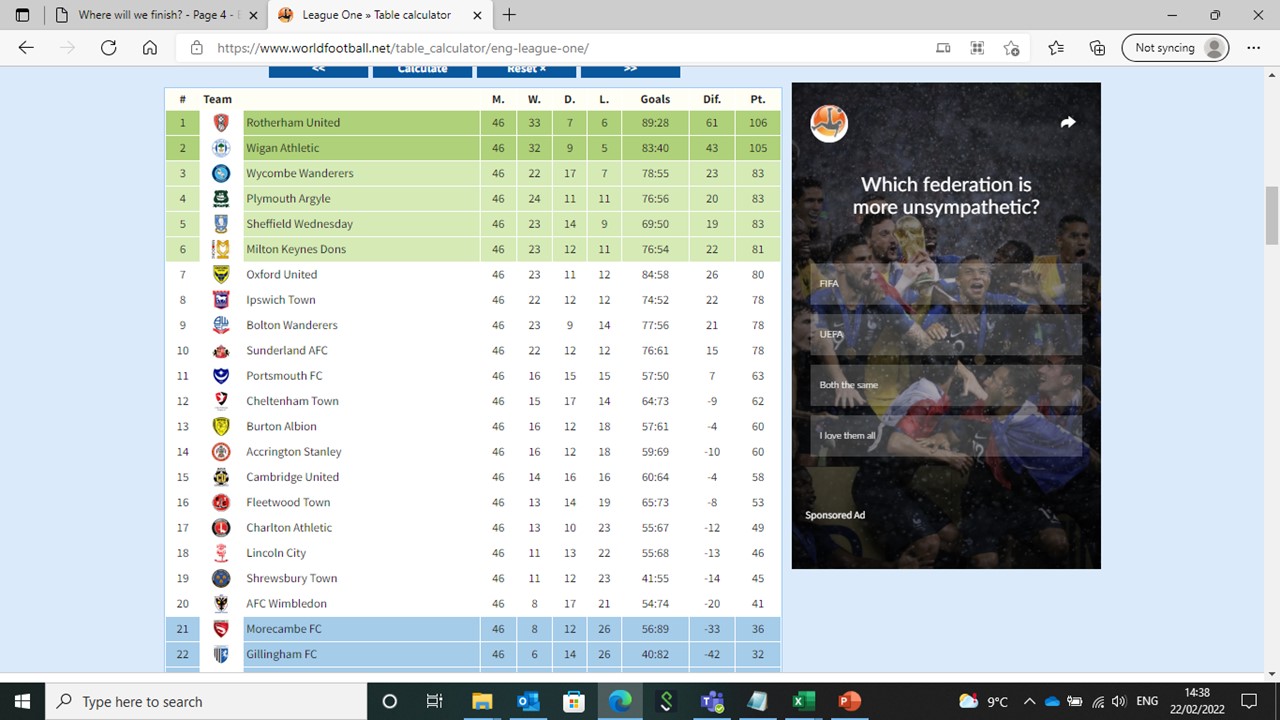Viewport: 1280px width, 720px height.
Task: Click Ipswich Town club crest
Action: [x=221, y=300]
